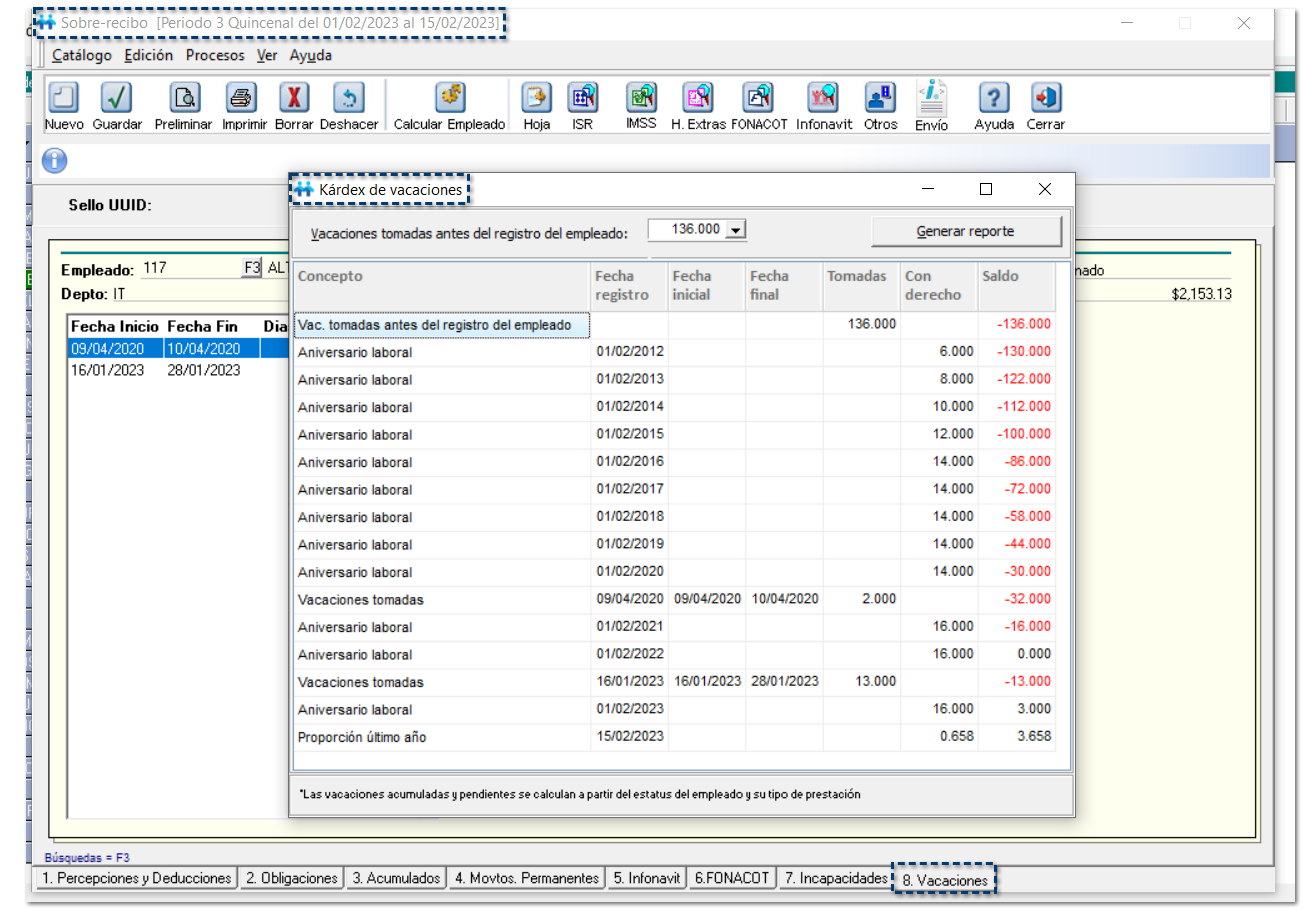The height and width of the screenshot is (911, 1304).
Task: Open the Catálogo menu
Action: (x=82, y=55)
